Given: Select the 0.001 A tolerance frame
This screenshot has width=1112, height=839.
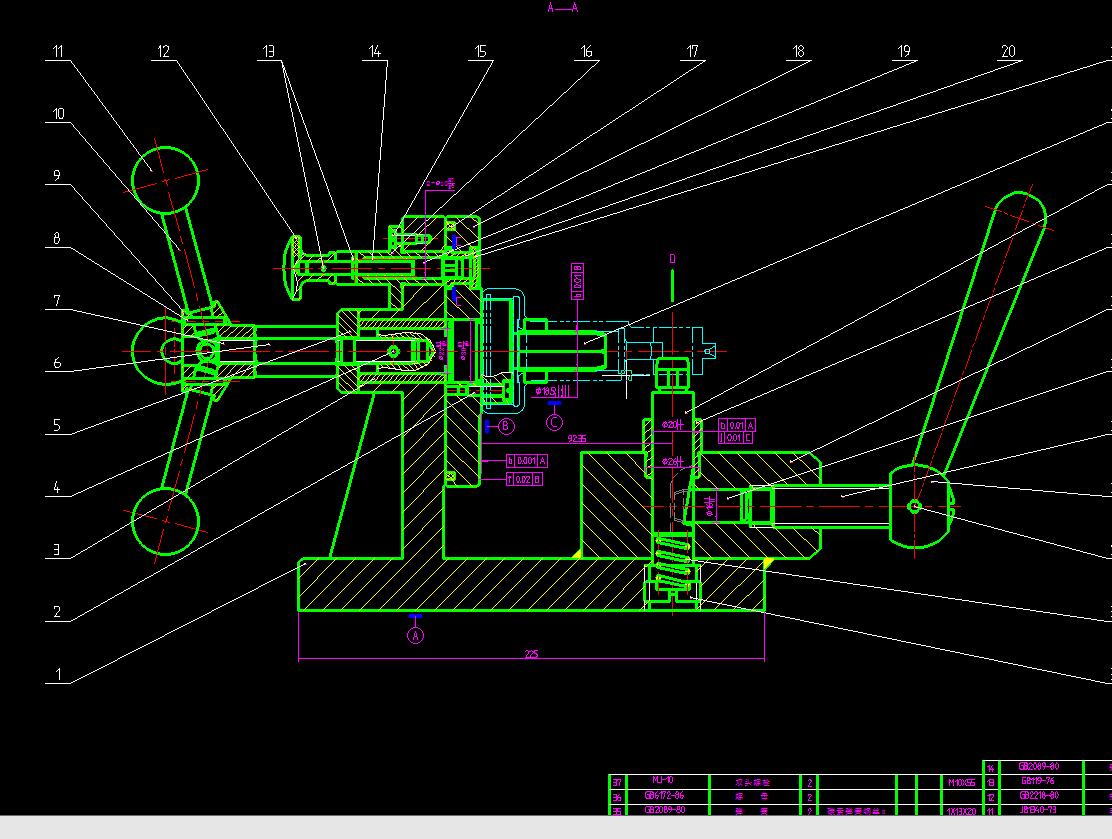Looking at the screenshot, I should [x=526, y=461].
